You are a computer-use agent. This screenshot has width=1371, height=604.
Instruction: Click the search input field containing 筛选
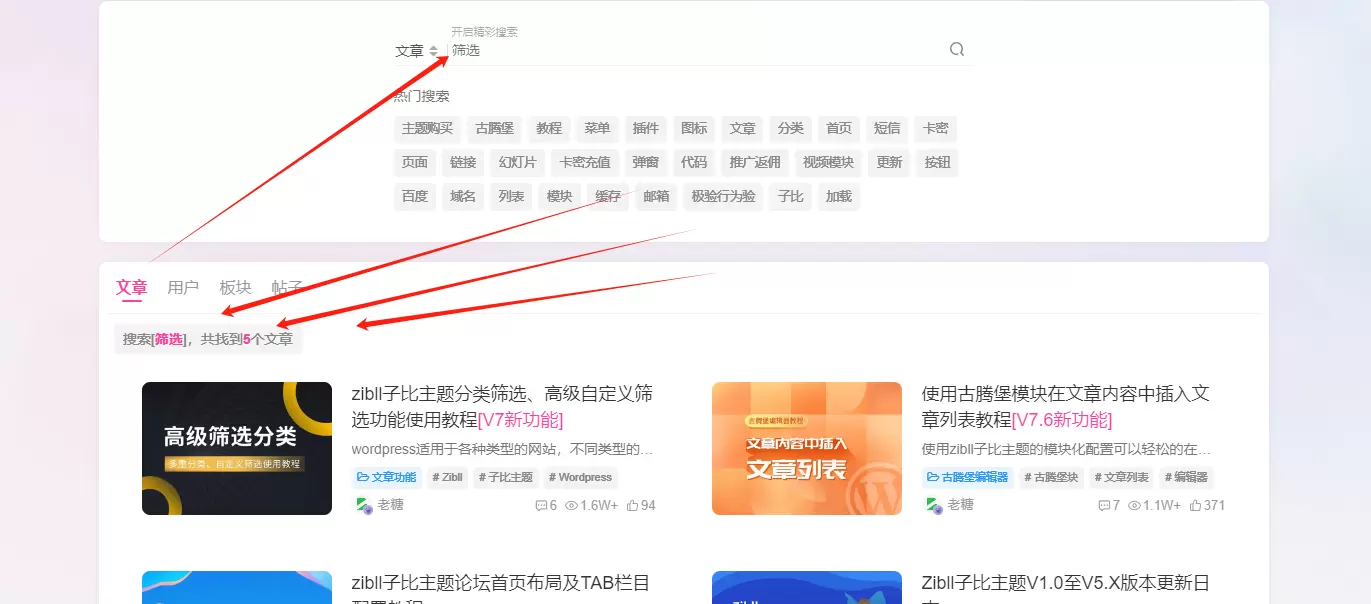tap(695, 50)
